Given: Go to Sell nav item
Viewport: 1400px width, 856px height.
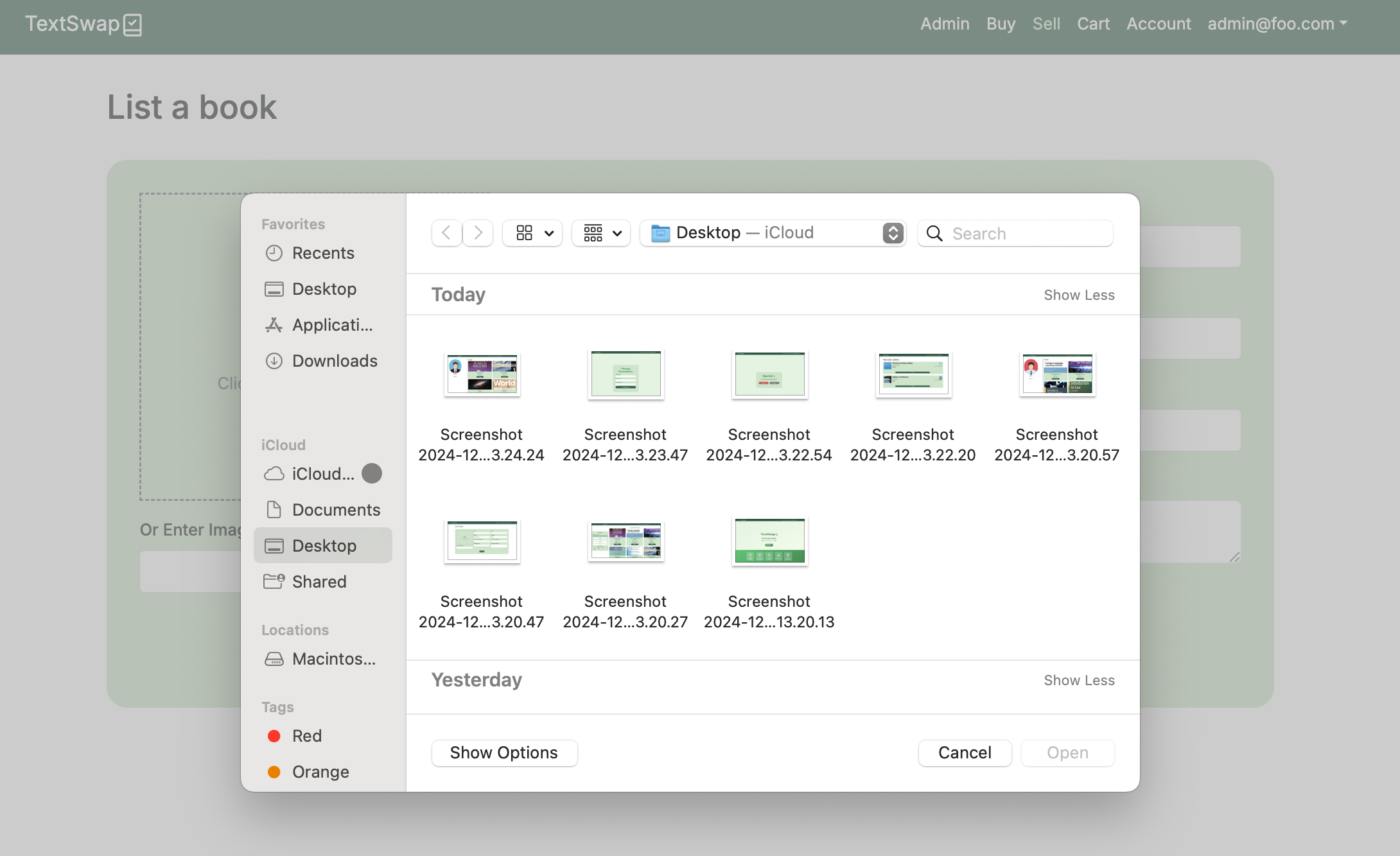Looking at the screenshot, I should point(1046,24).
